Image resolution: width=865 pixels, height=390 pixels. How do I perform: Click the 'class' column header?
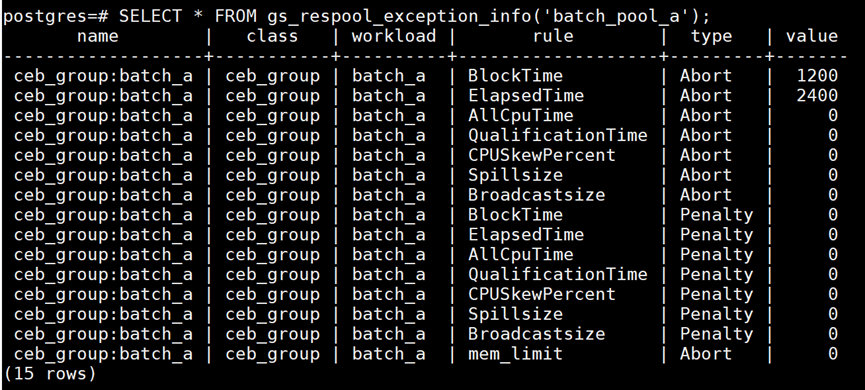tap(272, 36)
